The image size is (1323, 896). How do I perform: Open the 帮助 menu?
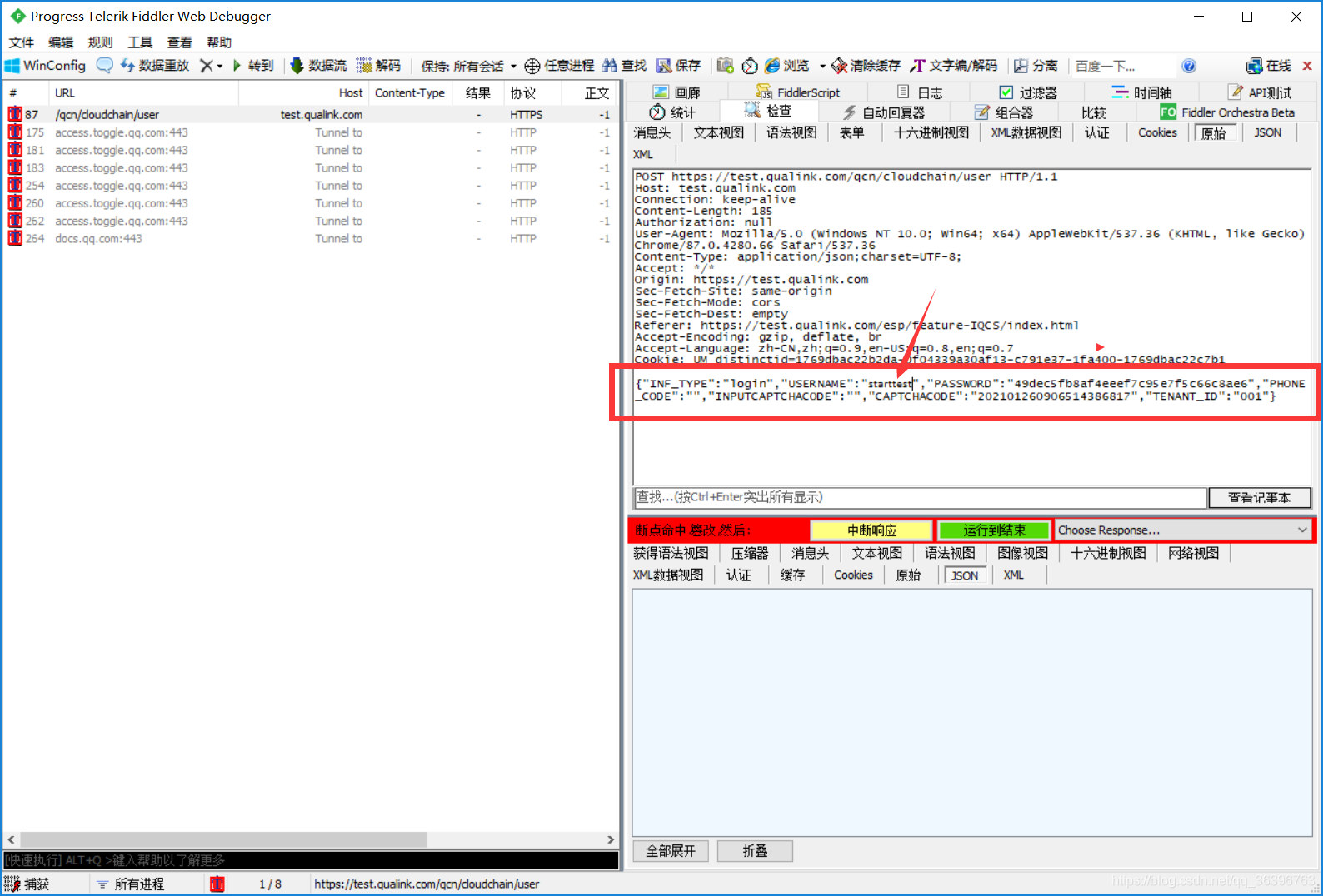[219, 42]
